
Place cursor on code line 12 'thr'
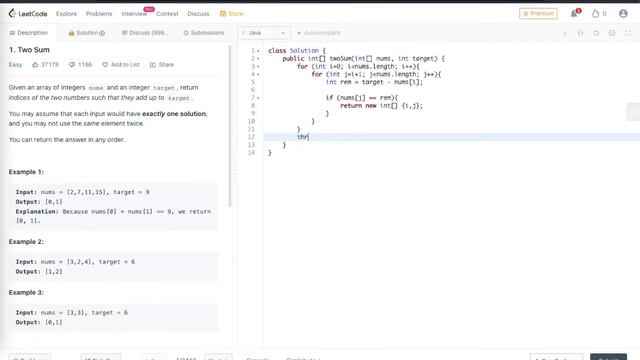pyautogui.click(x=303, y=137)
